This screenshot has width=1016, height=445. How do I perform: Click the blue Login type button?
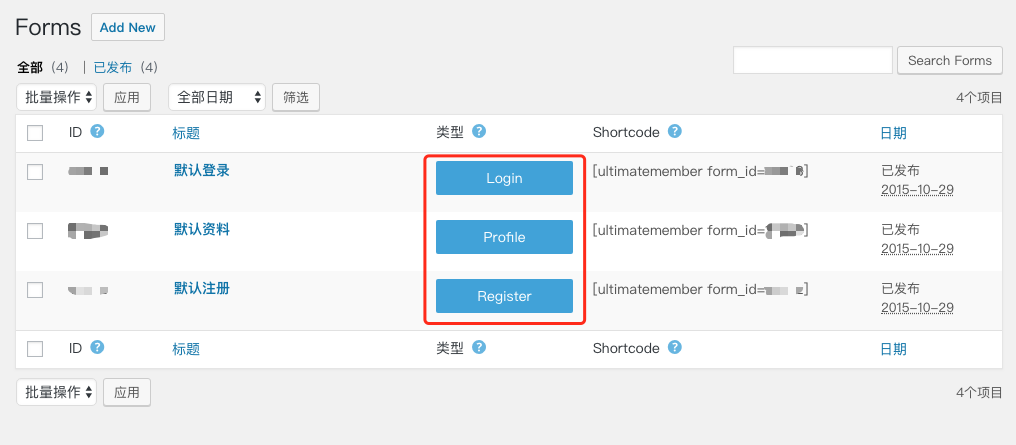click(x=504, y=178)
